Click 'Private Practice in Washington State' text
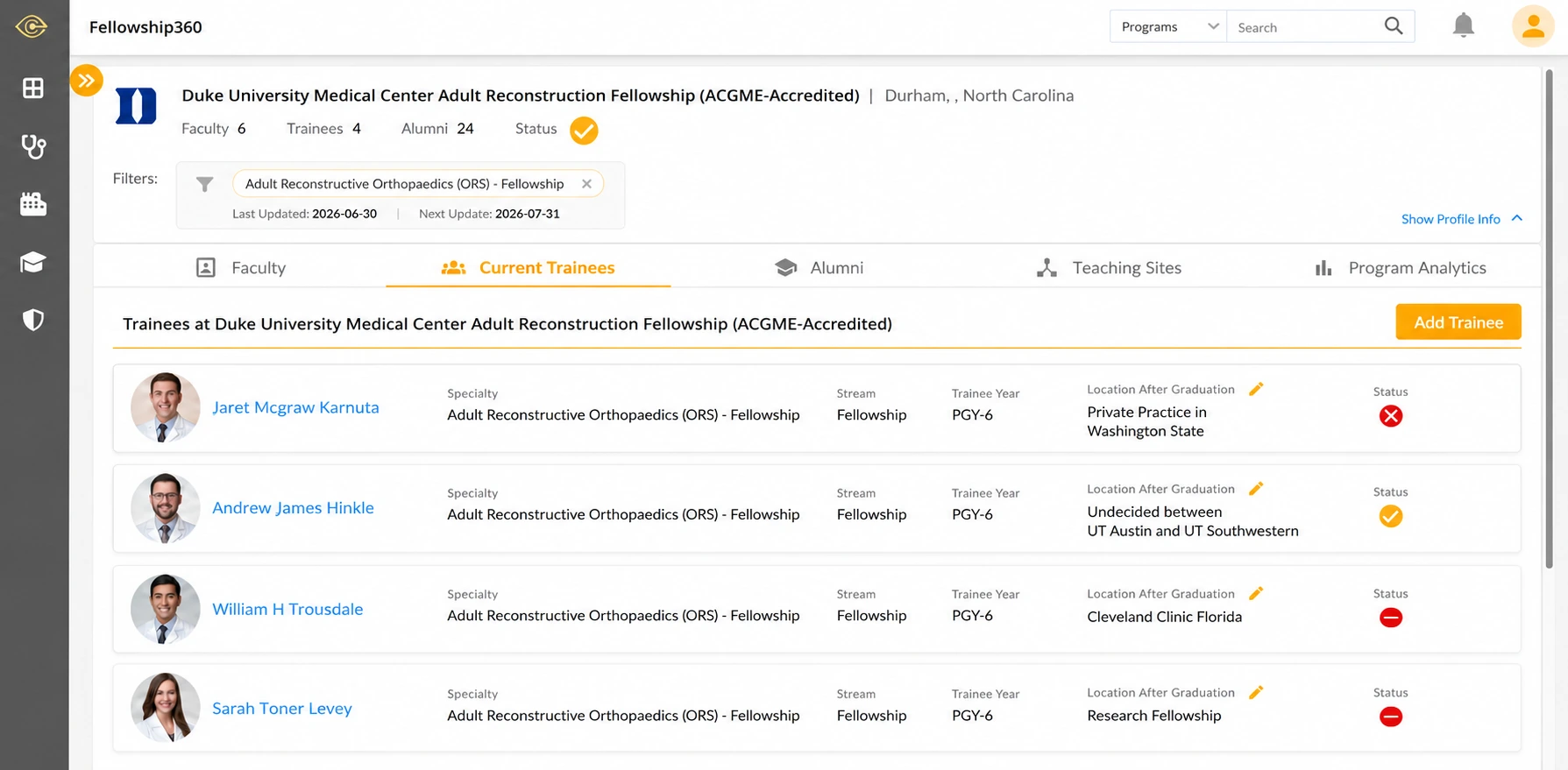This screenshot has width=1568, height=770. point(1147,421)
